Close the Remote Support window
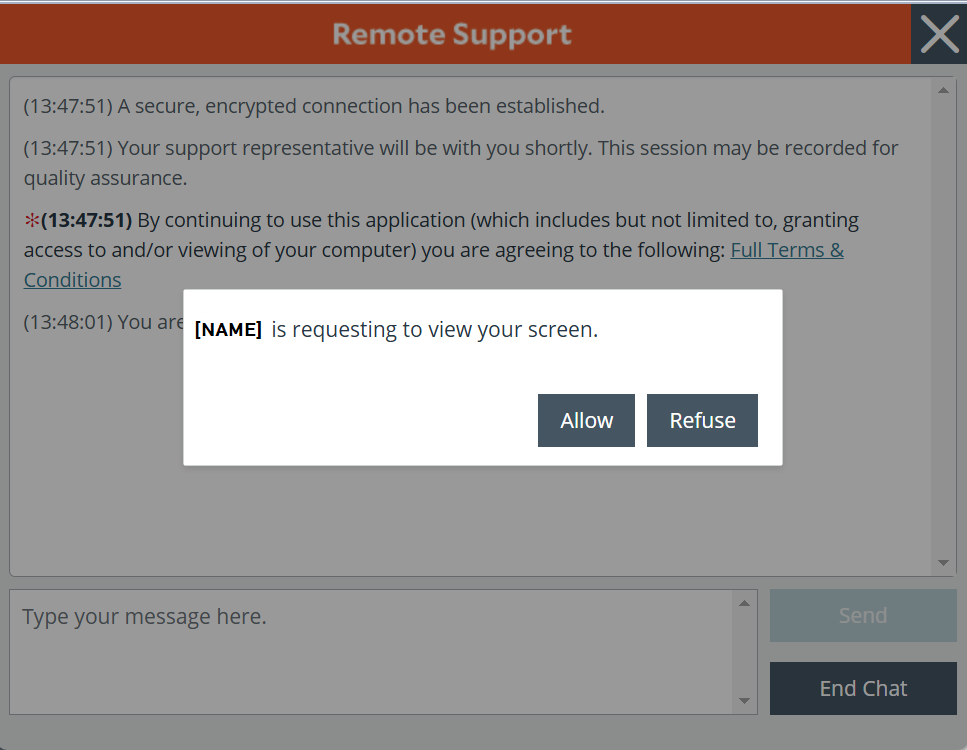 938,35
